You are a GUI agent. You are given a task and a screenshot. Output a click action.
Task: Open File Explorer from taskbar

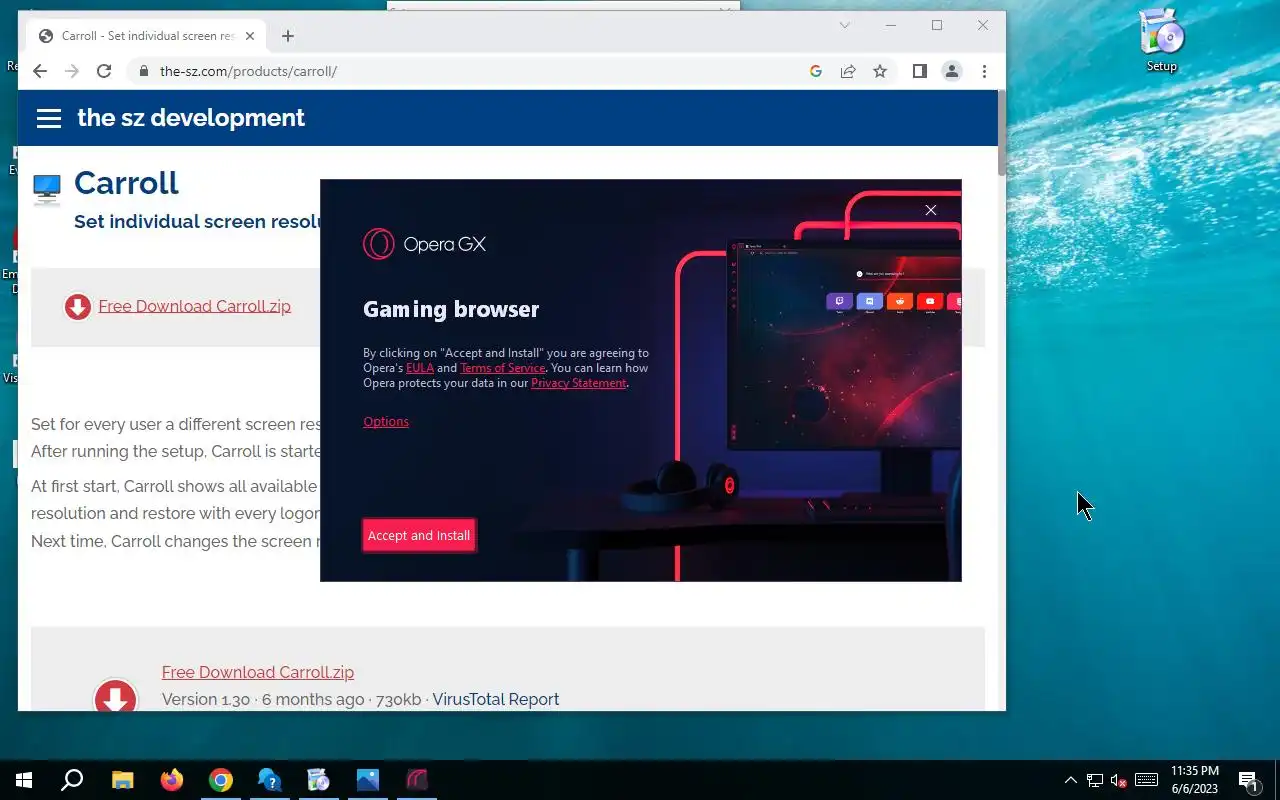click(x=122, y=780)
